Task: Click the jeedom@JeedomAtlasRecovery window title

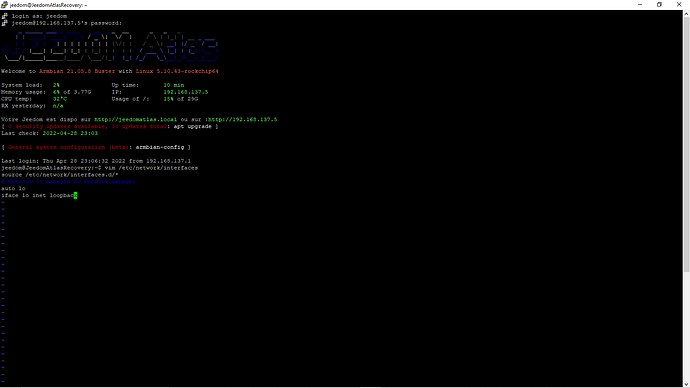Action: pyautogui.click(x=48, y=5)
